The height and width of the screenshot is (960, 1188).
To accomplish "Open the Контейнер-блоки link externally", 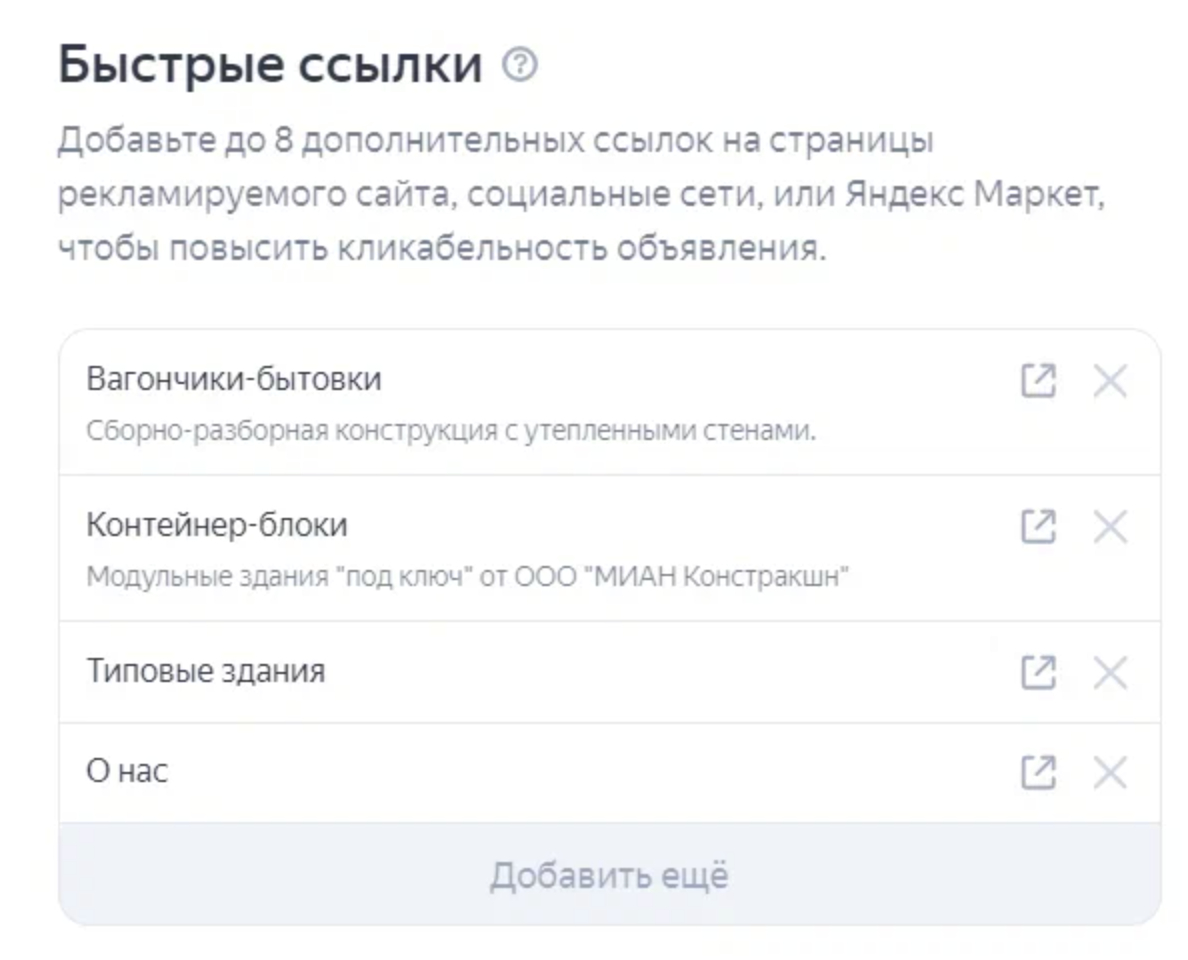I will pyautogui.click(x=1038, y=526).
